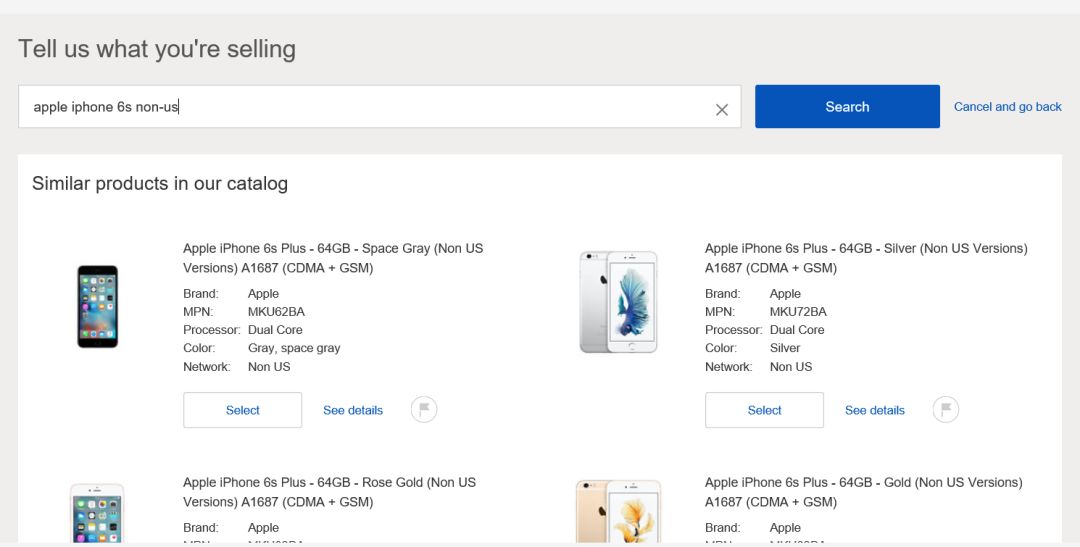The image size is (1080, 547).
Task: Open the Rose Gold iPhone thumbnail image
Action: [x=97, y=514]
